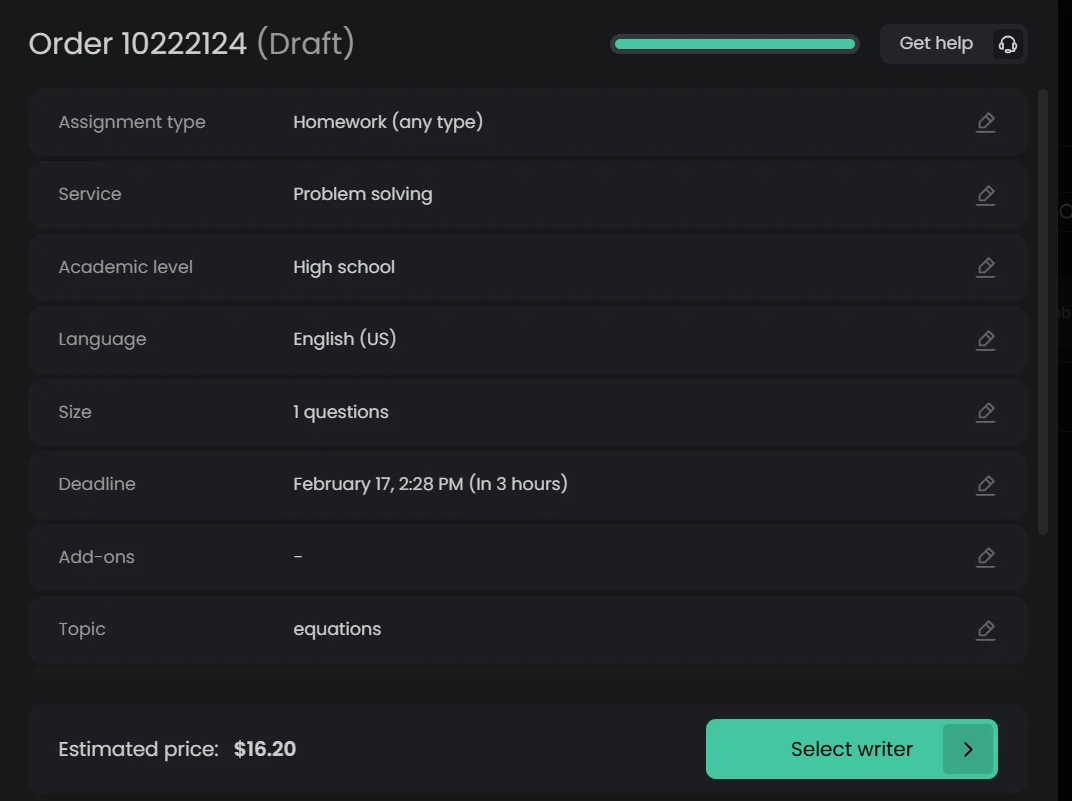Click the 'Estimated price:' label
The image size is (1072, 801).
pos(138,749)
